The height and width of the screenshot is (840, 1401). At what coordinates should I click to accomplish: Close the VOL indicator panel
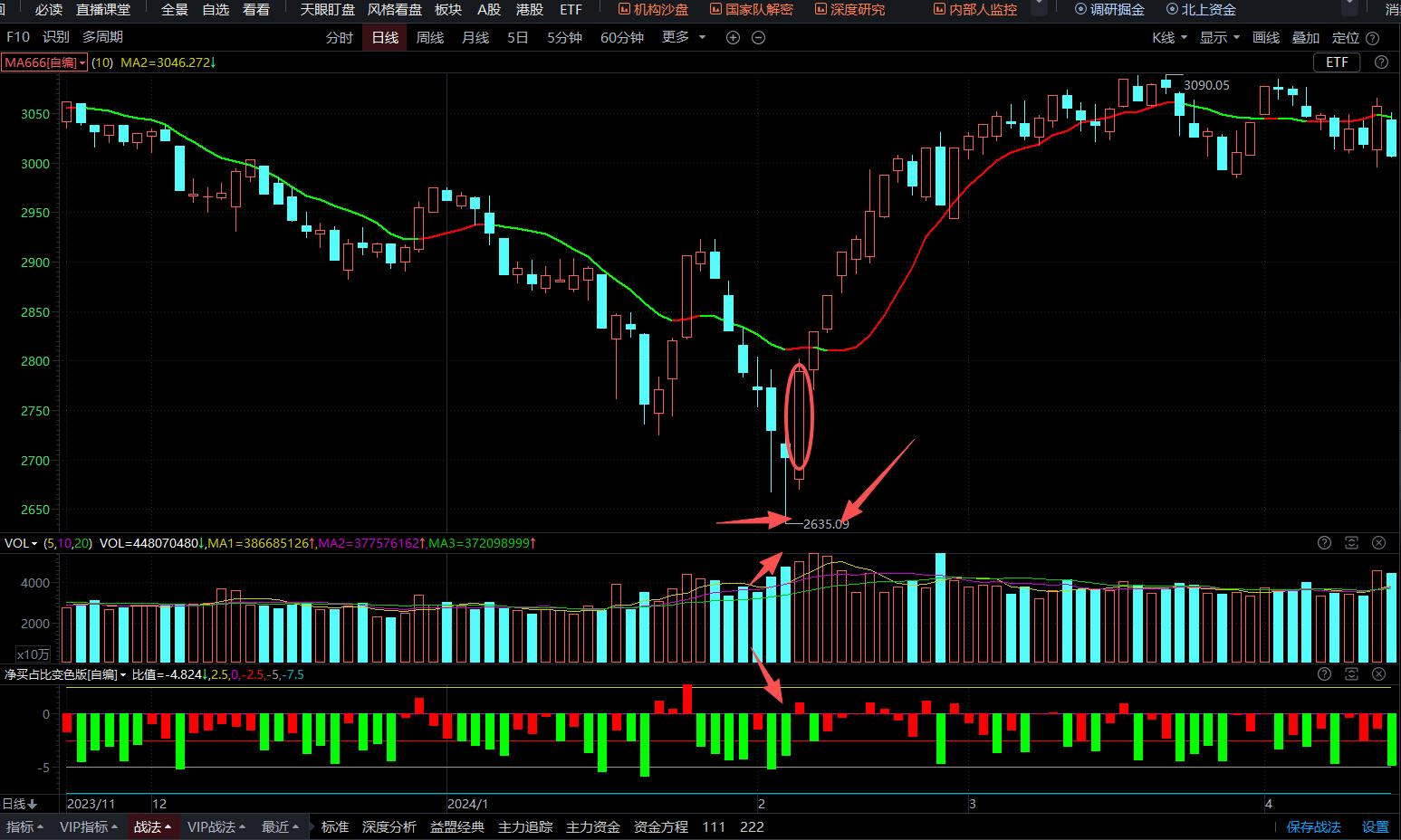tap(1379, 543)
